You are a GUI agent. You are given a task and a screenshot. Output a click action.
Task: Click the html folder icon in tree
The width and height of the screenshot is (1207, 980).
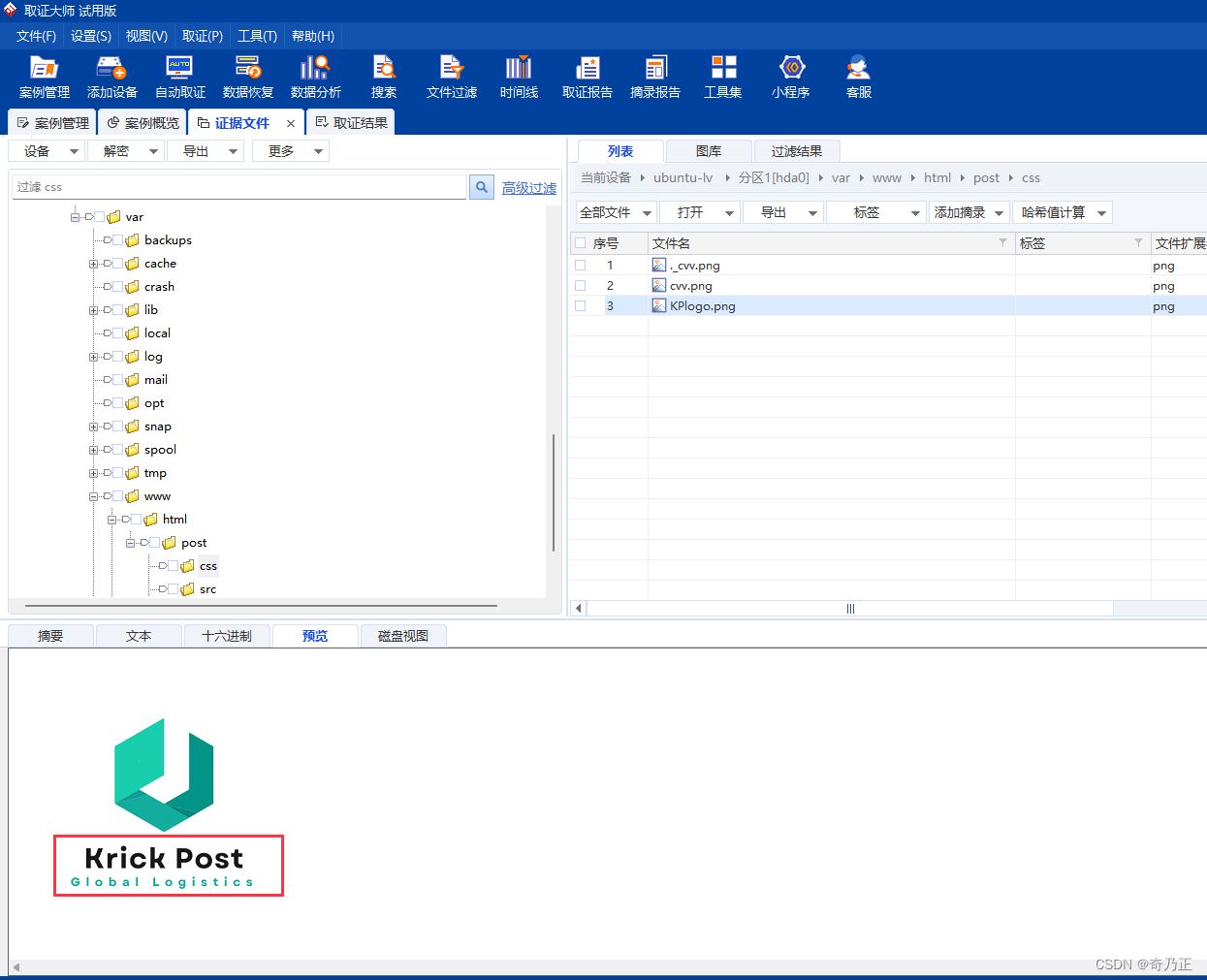point(150,520)
